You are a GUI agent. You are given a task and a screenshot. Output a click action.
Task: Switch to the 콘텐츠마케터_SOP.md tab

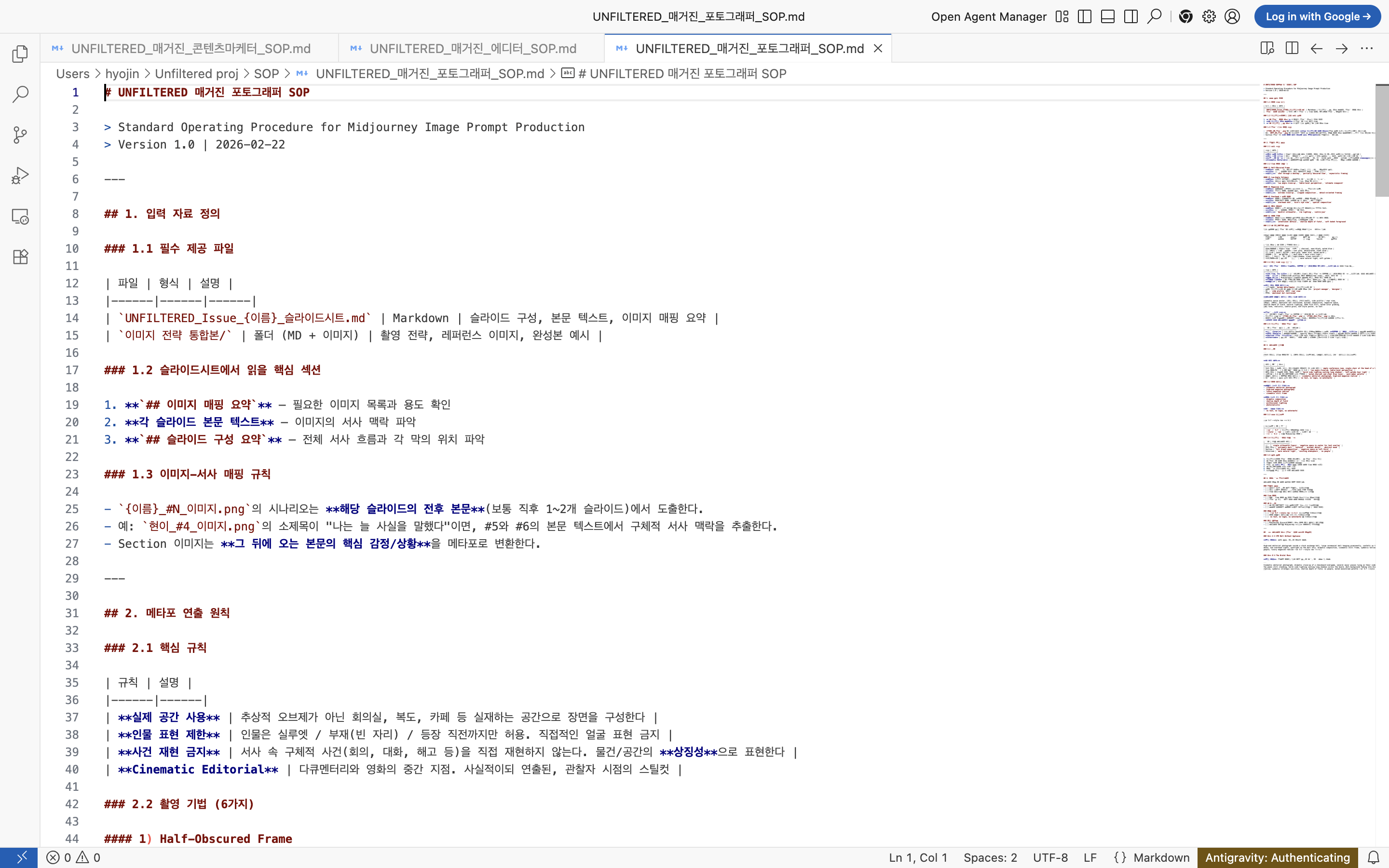click(x=191, y=48)
